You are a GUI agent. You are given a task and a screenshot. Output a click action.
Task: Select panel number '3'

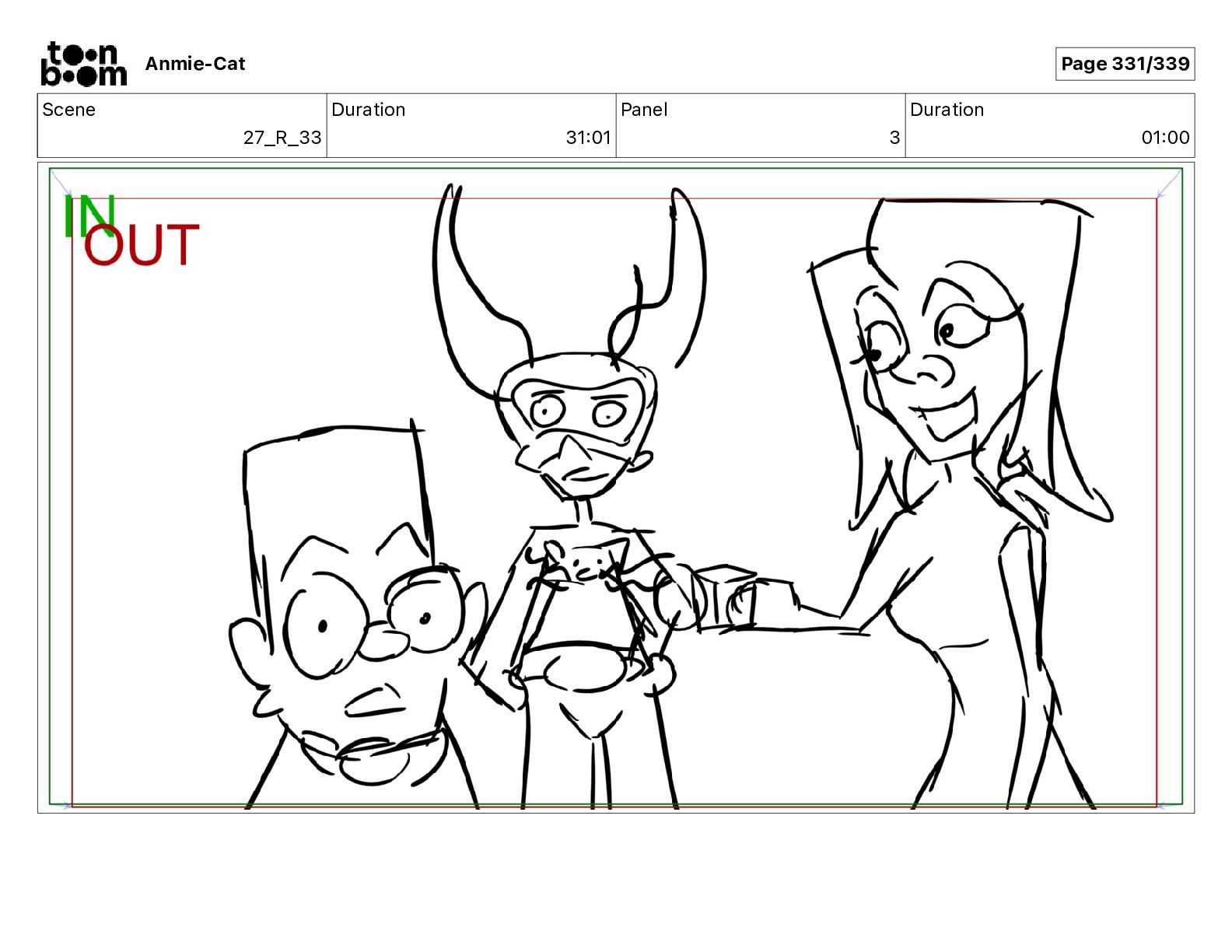[894, 138]
